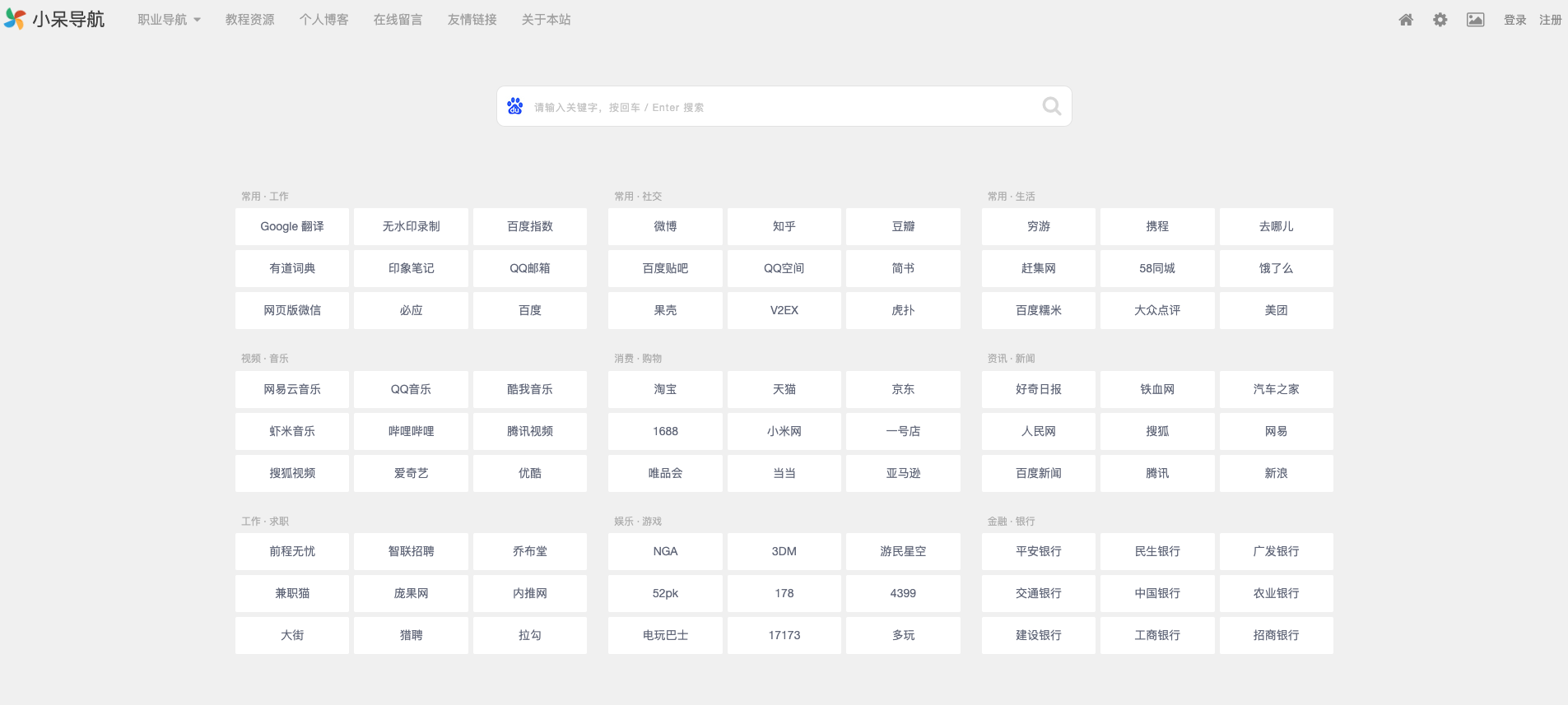
Task: Select the 亚马逊 tile
Action: pos(903,473)
